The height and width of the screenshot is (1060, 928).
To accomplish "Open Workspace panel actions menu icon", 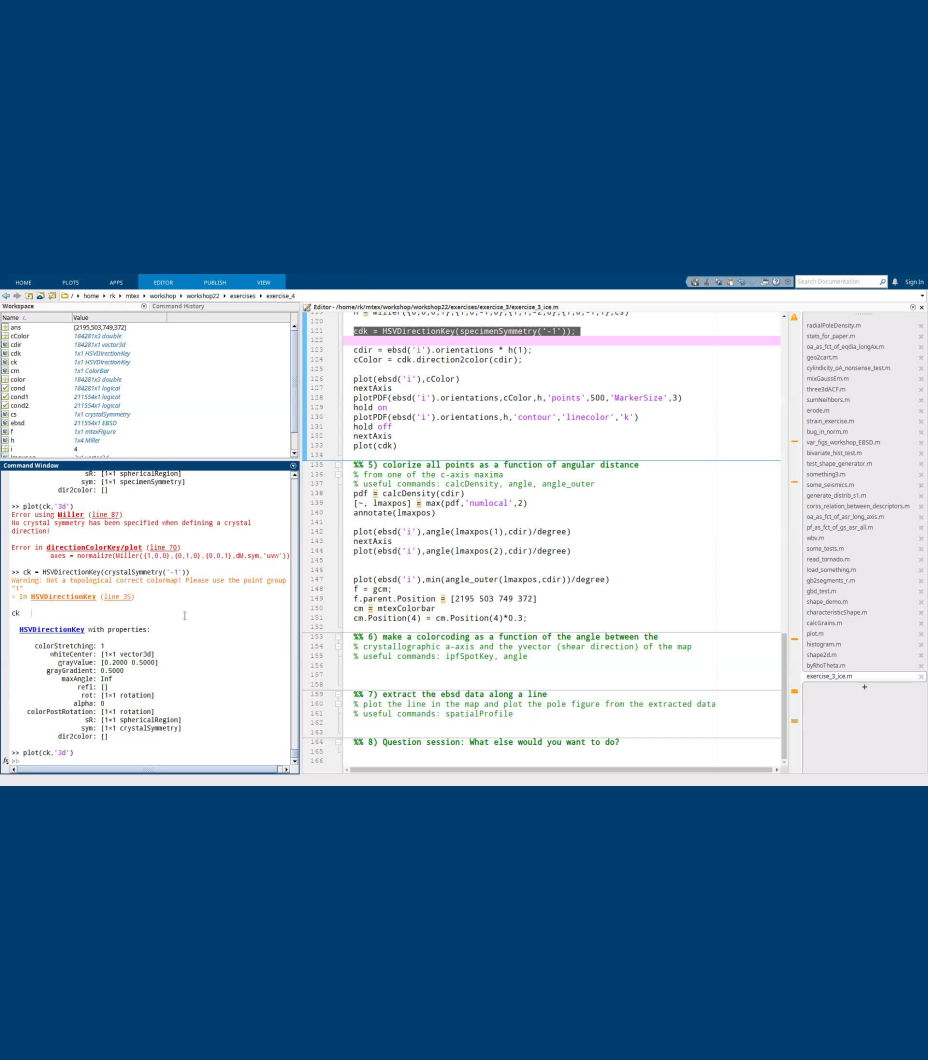I will click(144, 306).
